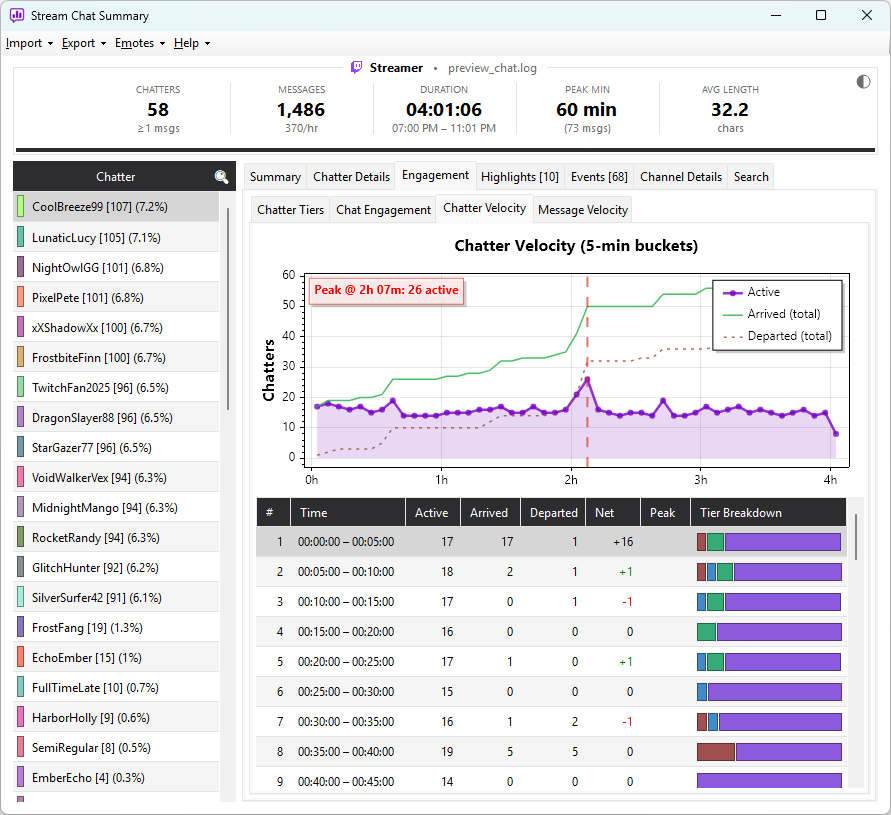
Task: Select chatter MidnightMango [94]
Action: point(116,508)
